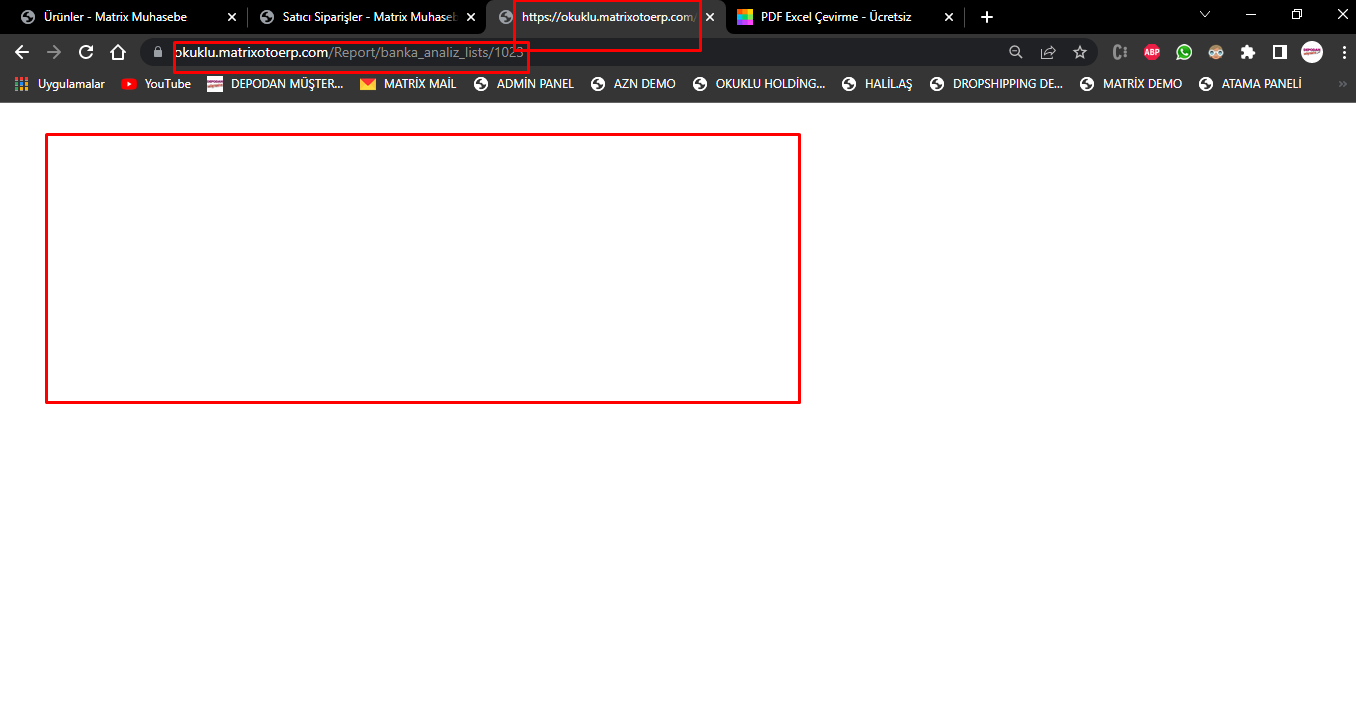Open the Extensions puzzle menu
1356x719 pixels.
click(1247, 52)
